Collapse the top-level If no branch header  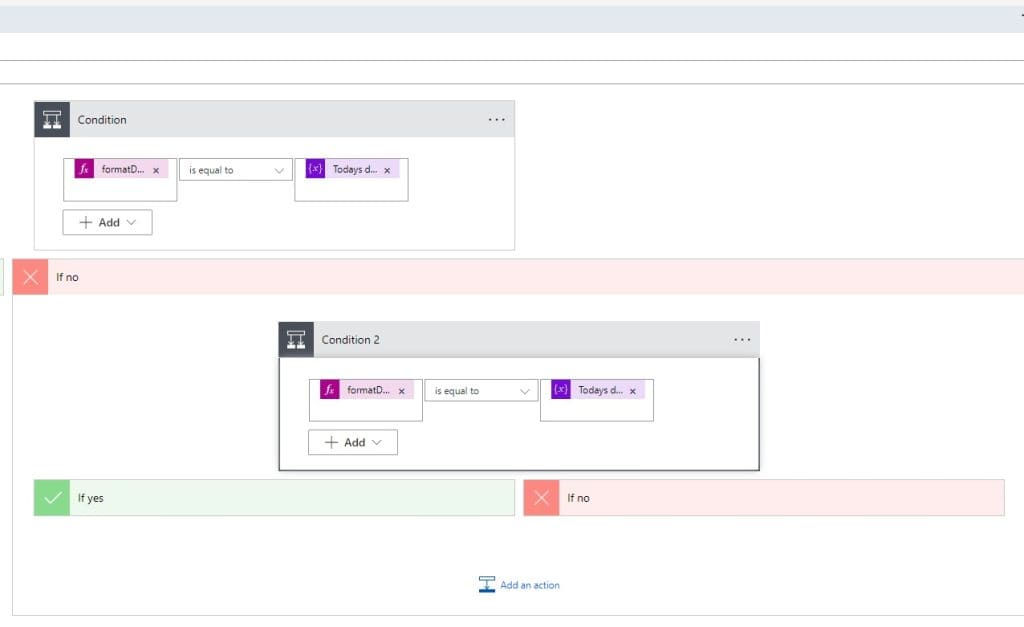point(518,277)
